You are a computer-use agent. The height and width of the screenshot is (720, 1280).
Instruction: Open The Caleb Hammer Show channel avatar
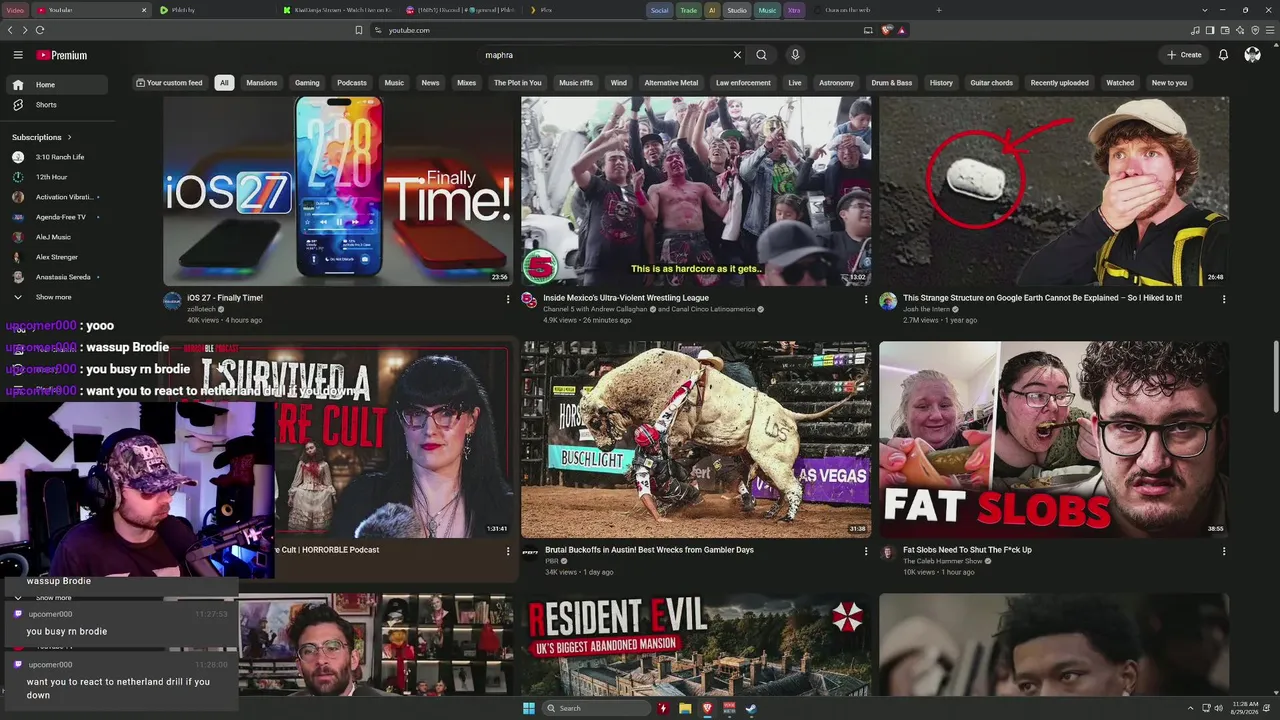[x=888, y=553]
